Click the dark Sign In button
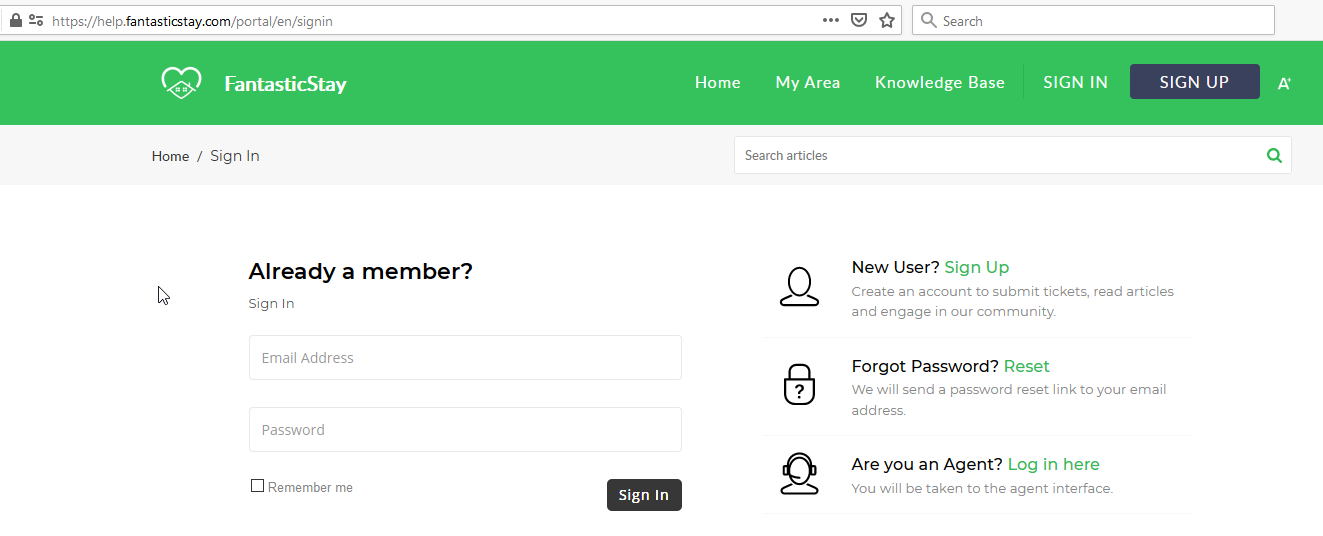This screenshot has height=536, width=1323. tap(644, 495)
